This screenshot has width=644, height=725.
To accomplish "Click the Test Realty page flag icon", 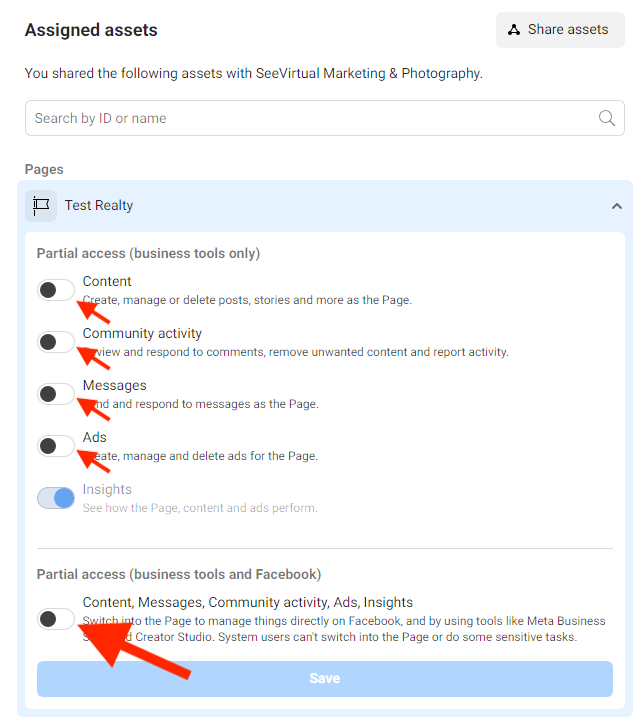I will coord(41,206).
